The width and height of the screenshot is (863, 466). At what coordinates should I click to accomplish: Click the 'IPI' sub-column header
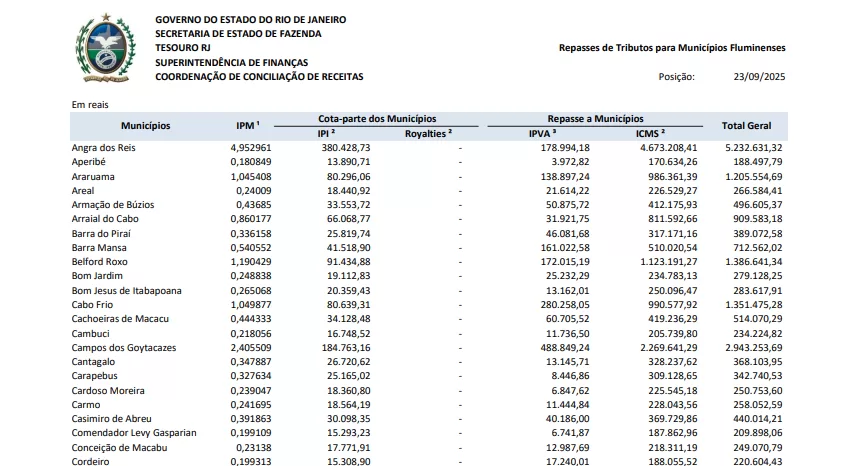(x=326, y=133)
